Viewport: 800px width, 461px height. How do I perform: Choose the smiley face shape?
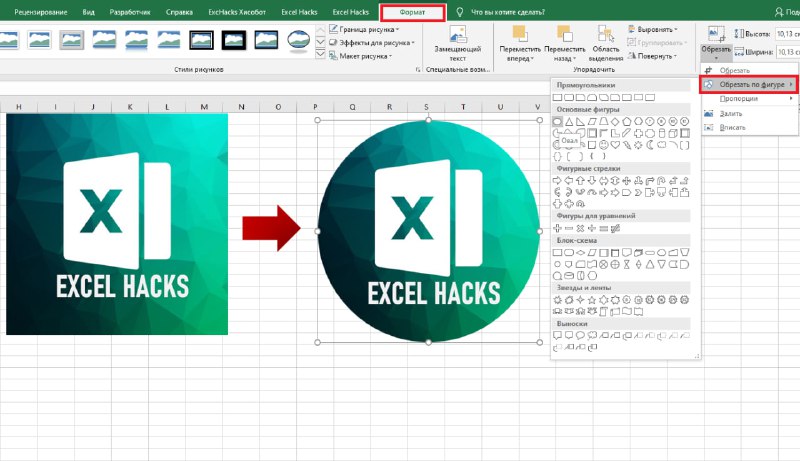(x=604, y=145)
